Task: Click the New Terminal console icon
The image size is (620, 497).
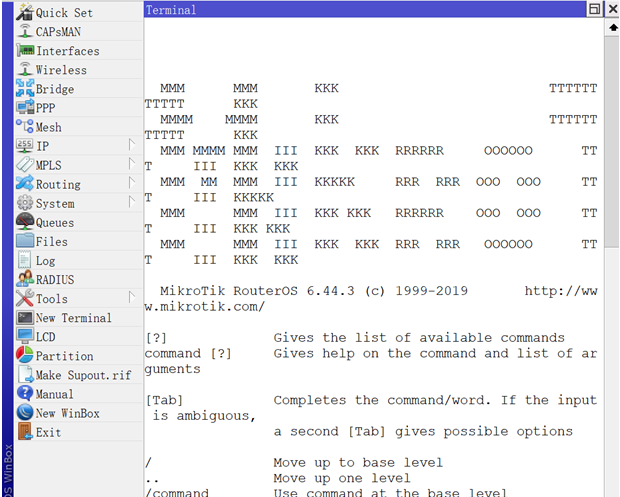Action: (25, 317)
